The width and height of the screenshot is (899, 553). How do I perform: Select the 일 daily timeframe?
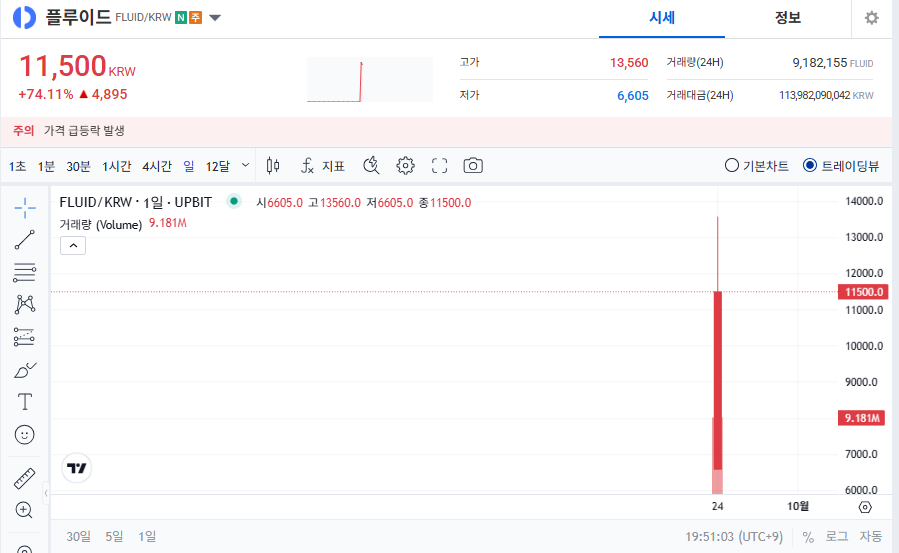tap(189, 166)
